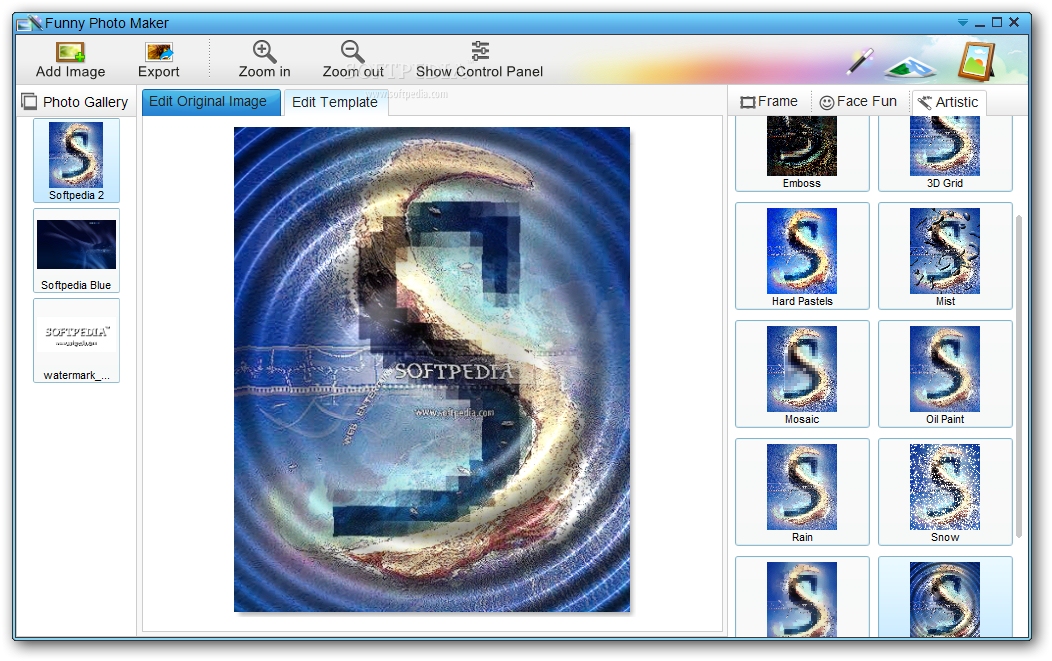Screen dimensions: 1052x661
Task: Select the Softpedia 2 gallery thumbnail
Action: click(x=76, y=160)
